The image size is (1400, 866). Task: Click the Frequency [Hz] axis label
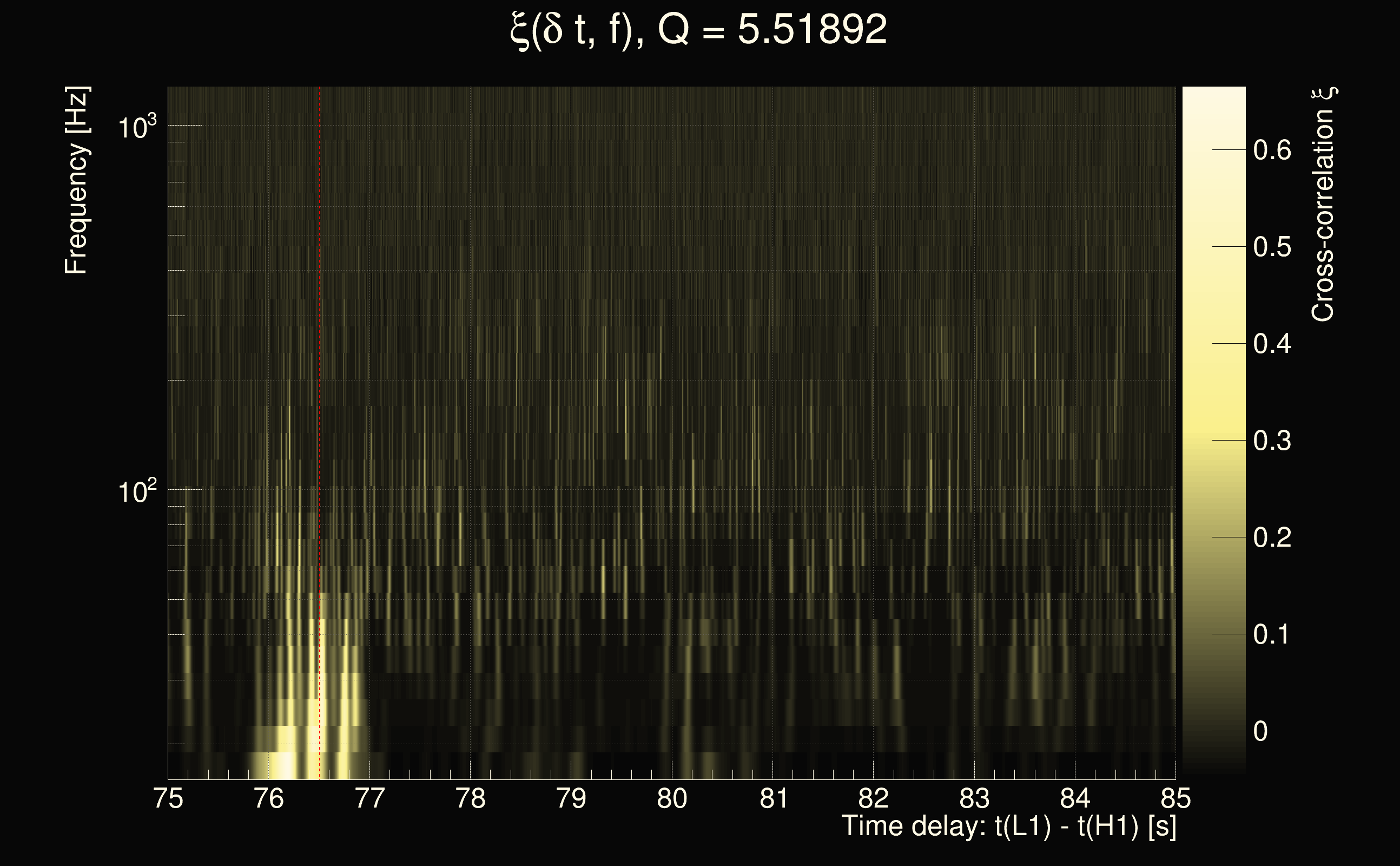coord(76,180)
